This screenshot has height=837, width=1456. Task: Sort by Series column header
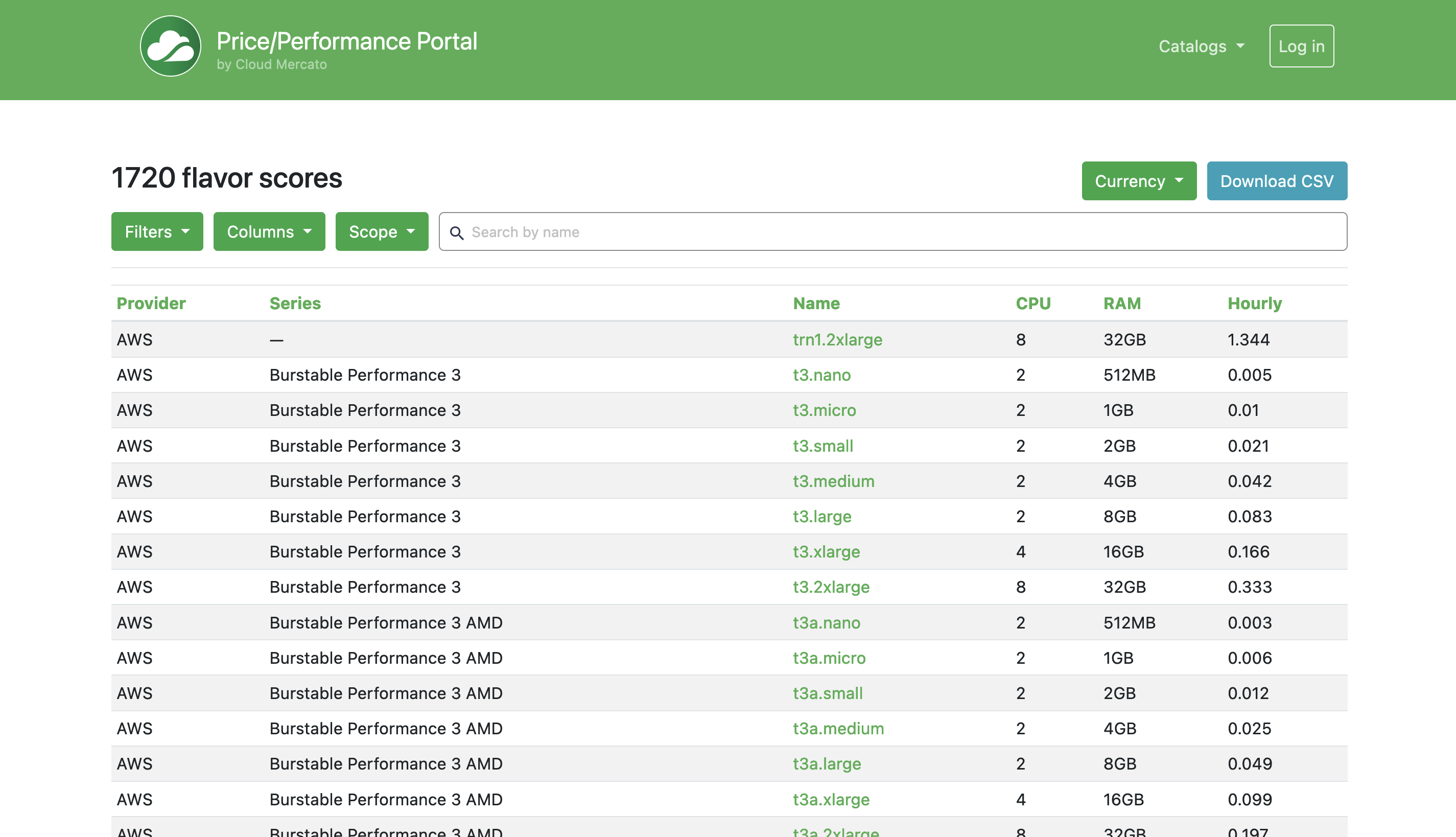click(x=295, y=303)
